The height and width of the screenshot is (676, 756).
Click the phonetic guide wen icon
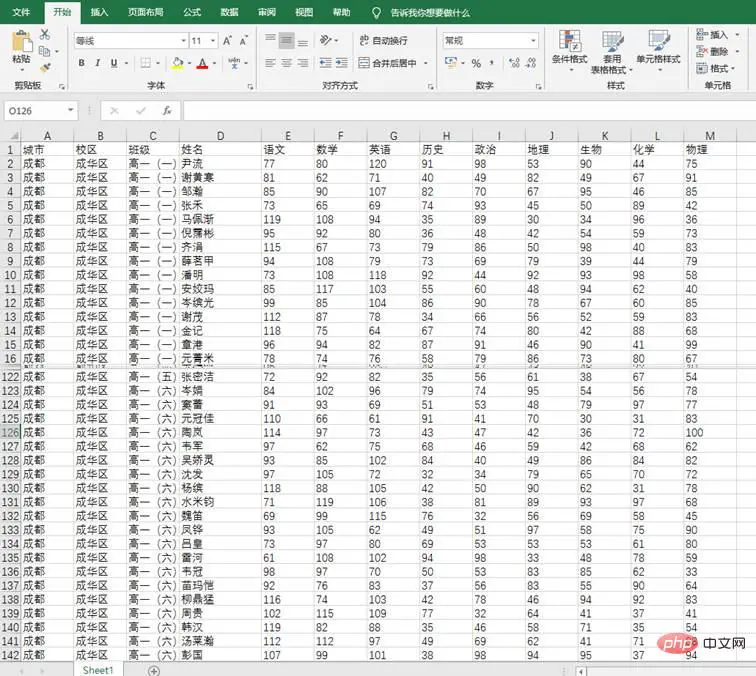coord(234,63)
